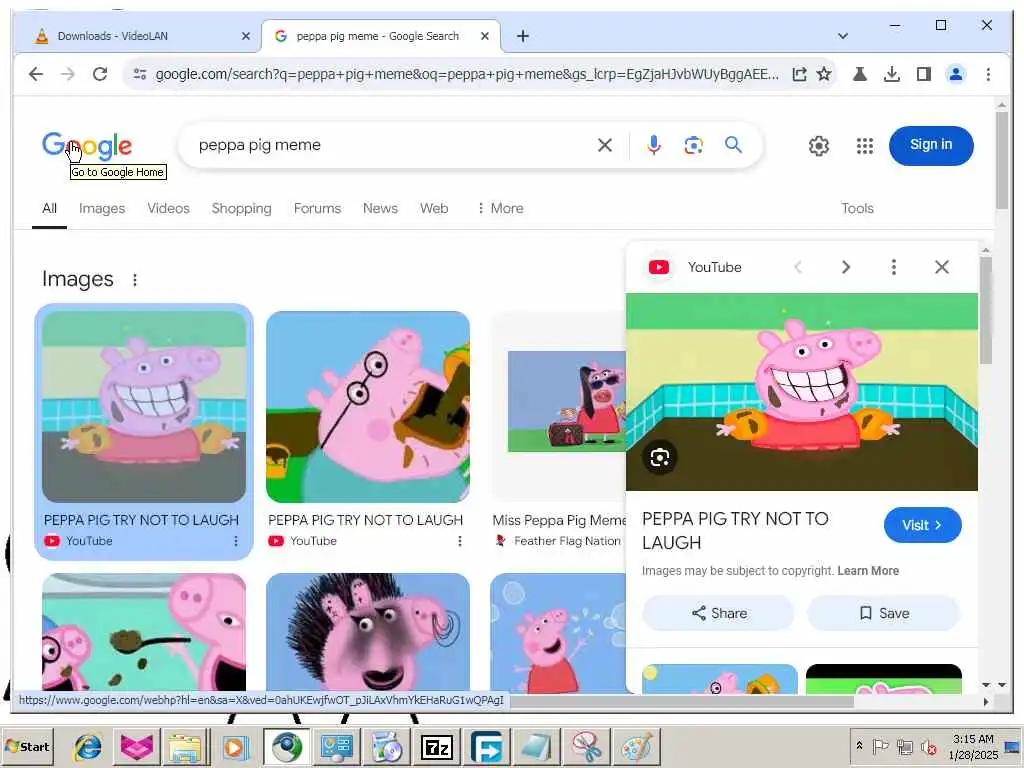Start voice search with microphone icon
This screenshot has height=768, width=1024.
[x=654, y=145]
